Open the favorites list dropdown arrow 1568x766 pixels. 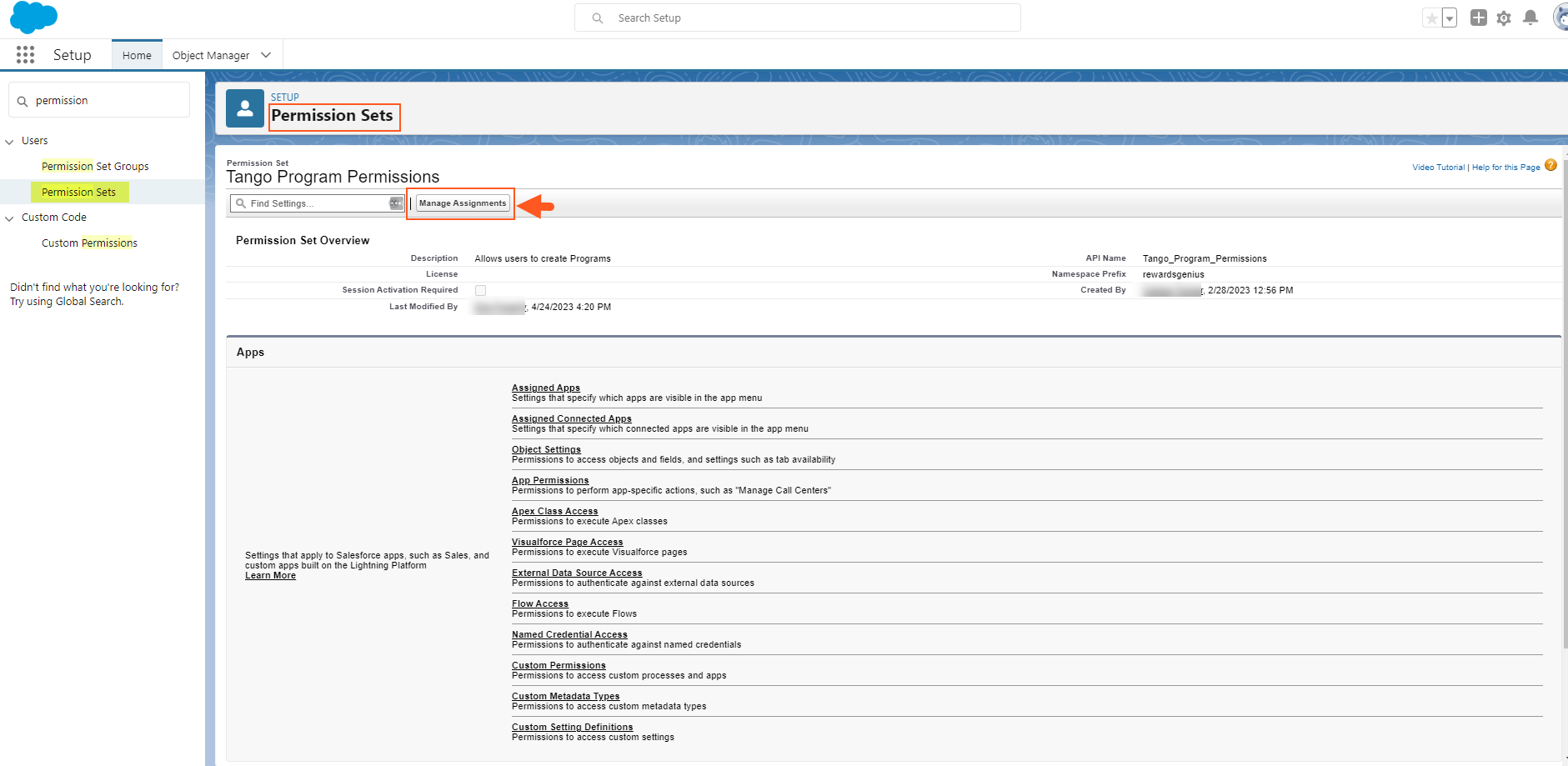(x=1450, y=18)
